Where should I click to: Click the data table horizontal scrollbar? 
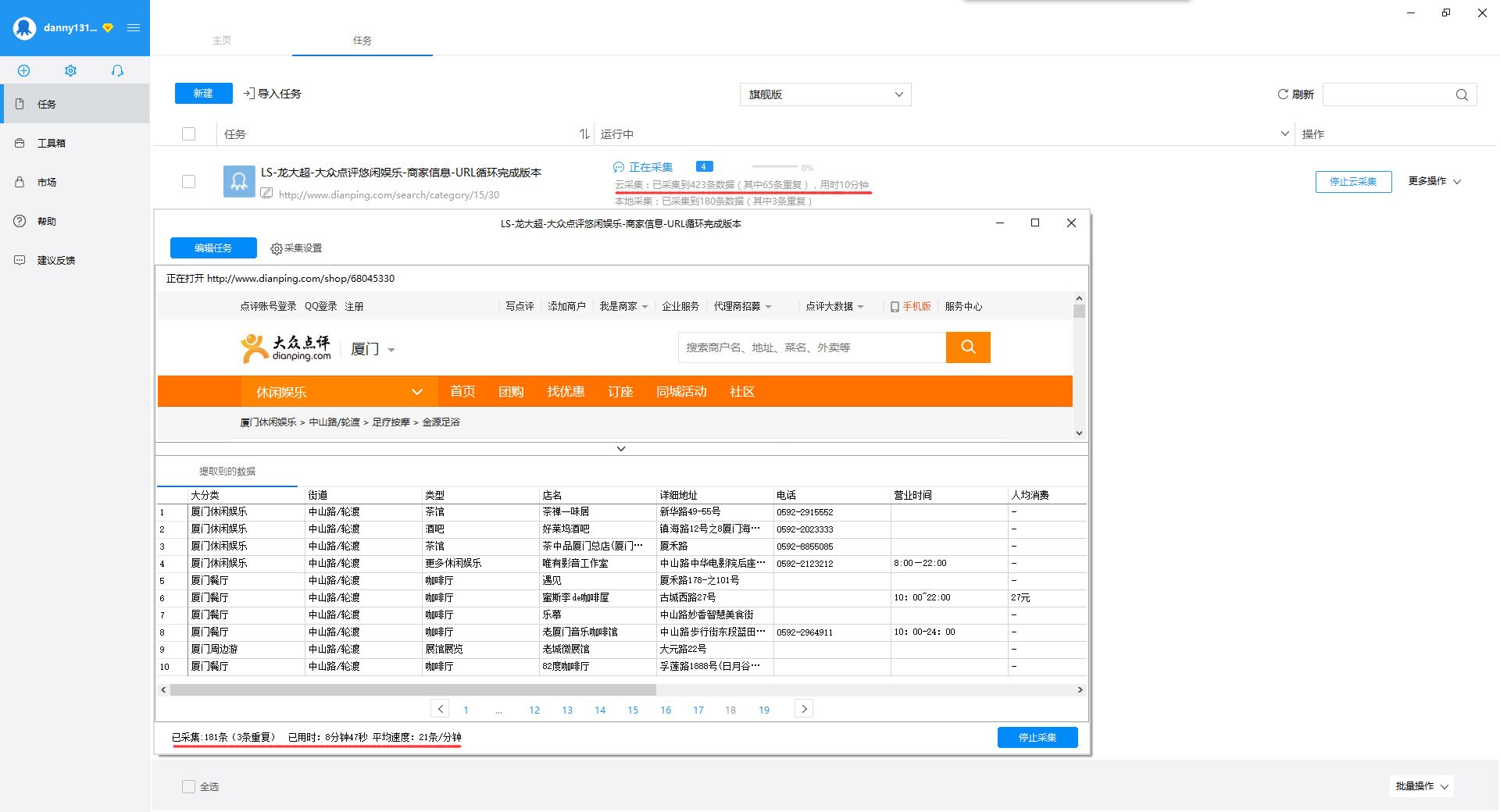pos(412,690)
